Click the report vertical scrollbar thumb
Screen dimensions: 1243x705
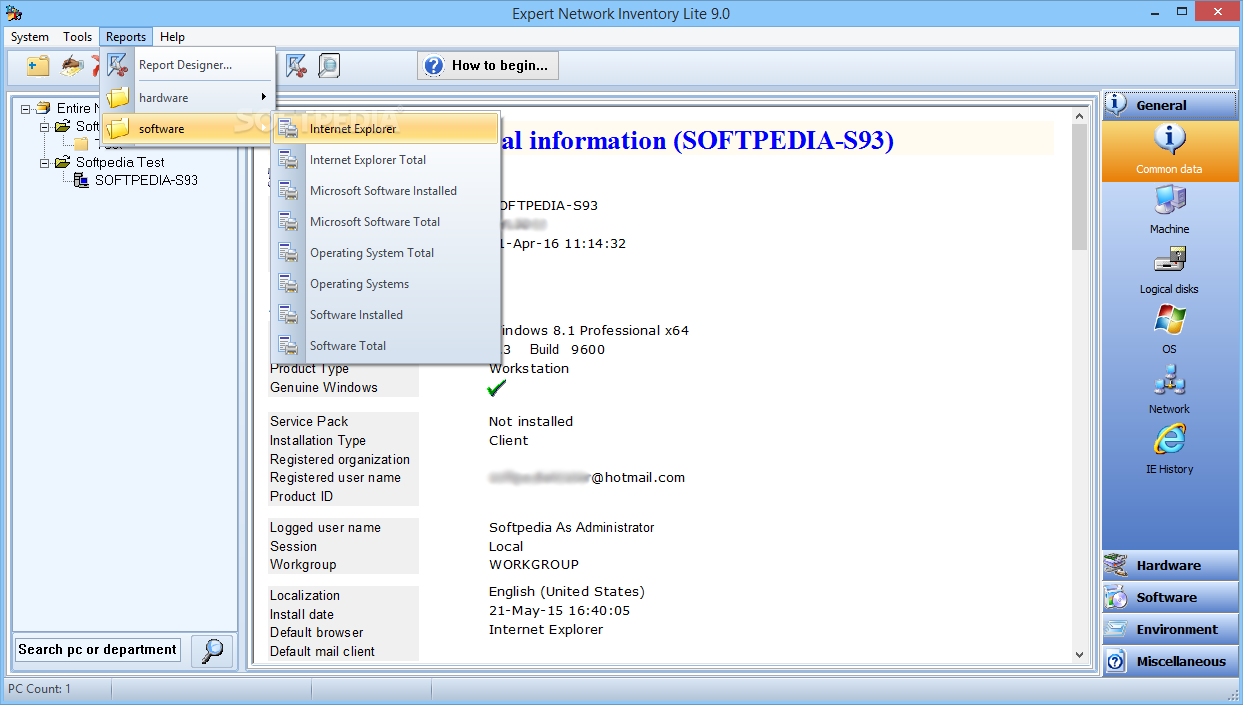click(1079, 187)
